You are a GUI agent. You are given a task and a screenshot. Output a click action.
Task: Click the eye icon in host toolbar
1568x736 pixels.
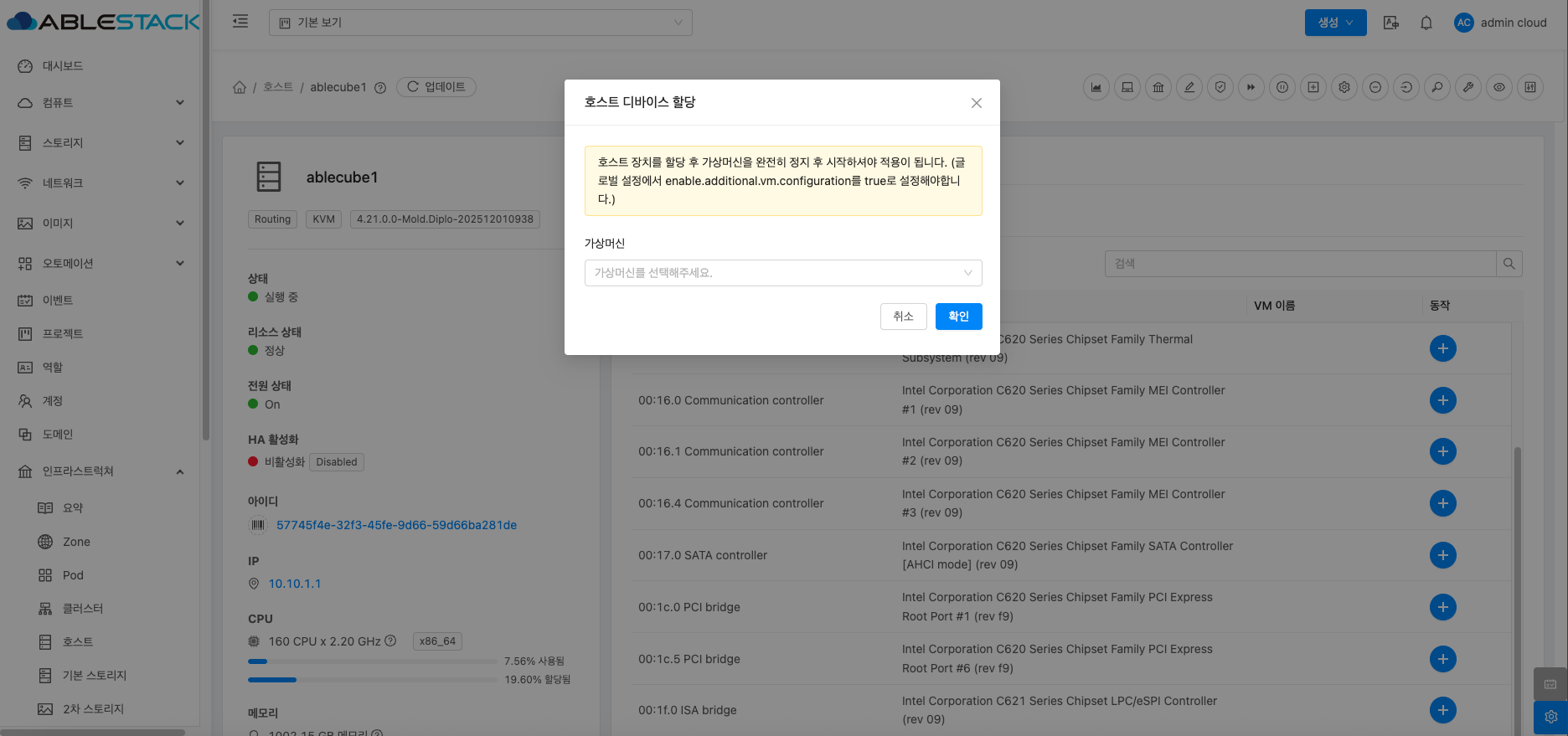[x=1499, y=87]
